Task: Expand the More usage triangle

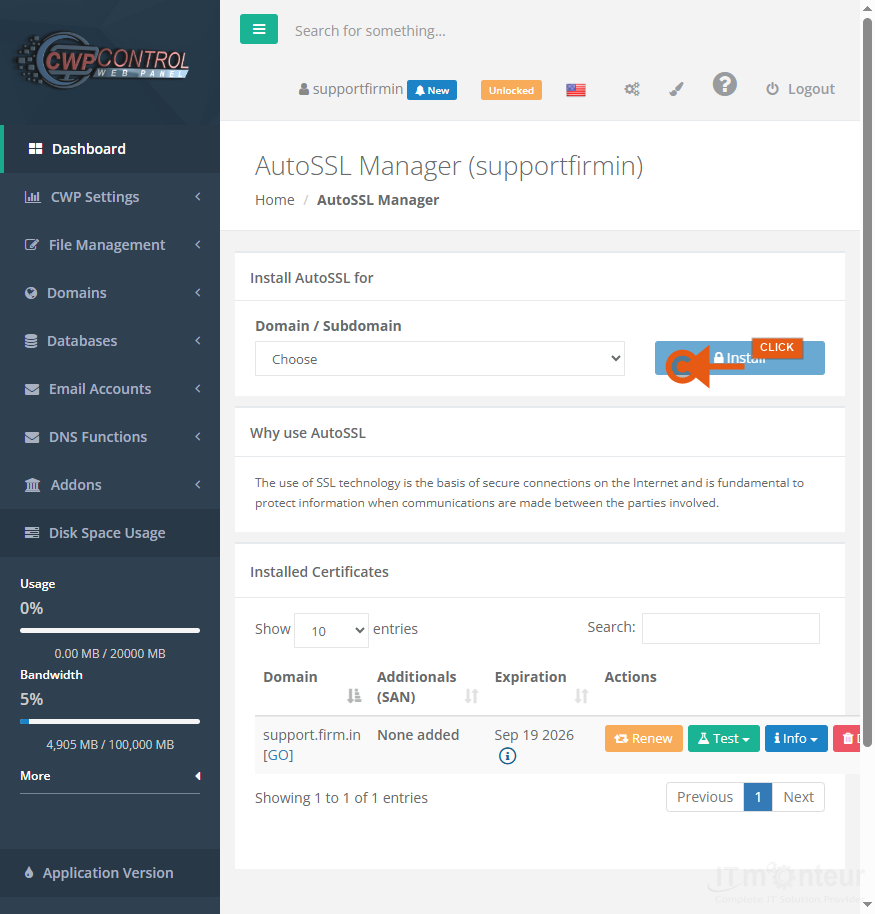Action: [x=198, y=776]
